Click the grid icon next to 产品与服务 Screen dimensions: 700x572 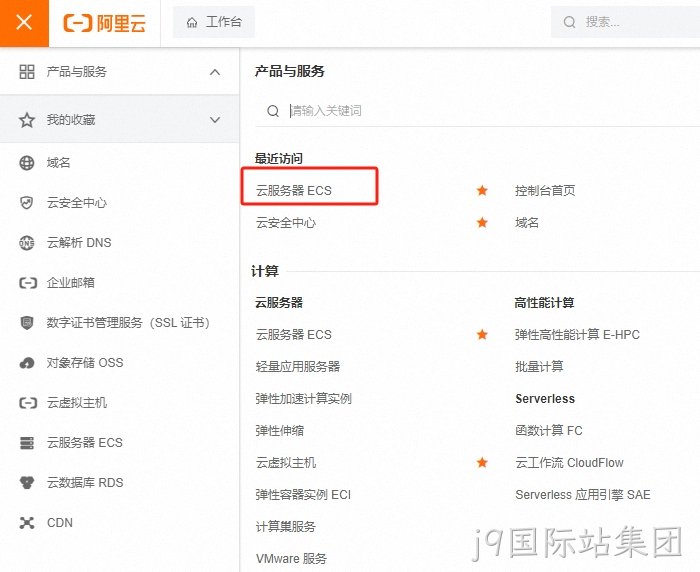pyautogui.click(x=27, y=71)
